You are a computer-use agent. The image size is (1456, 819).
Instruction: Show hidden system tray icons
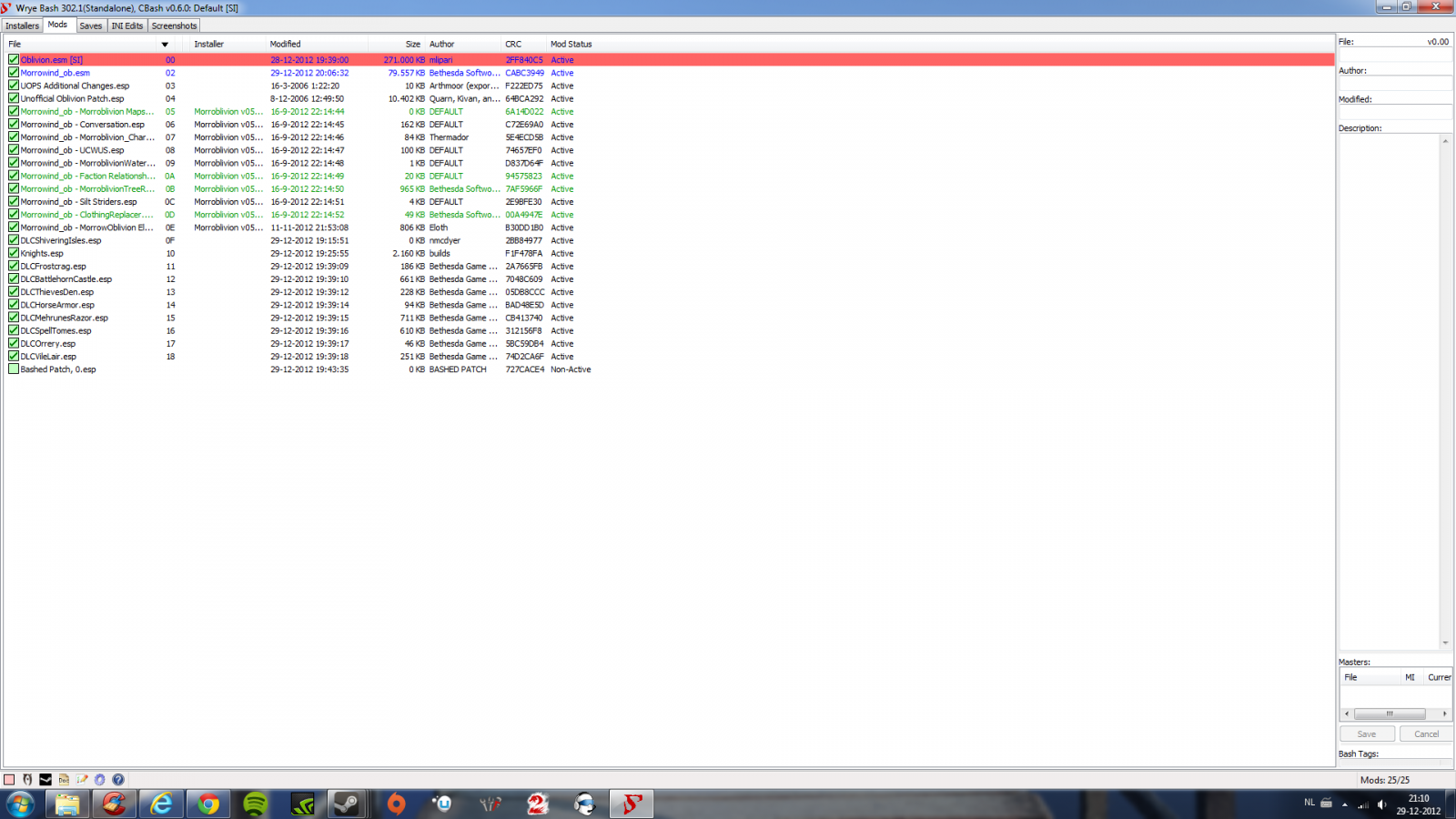1344,804
